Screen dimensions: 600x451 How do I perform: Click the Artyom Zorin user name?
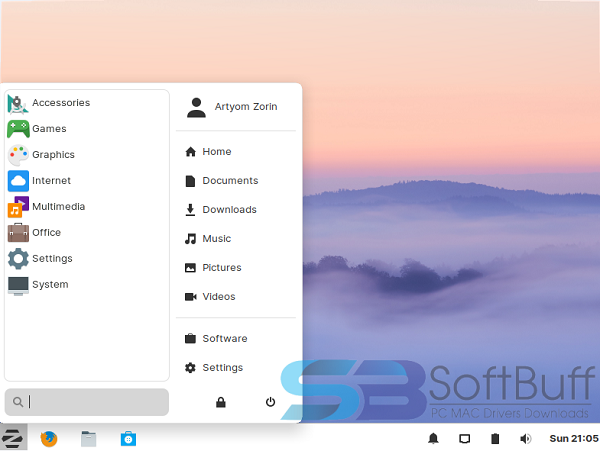[246, 107]
